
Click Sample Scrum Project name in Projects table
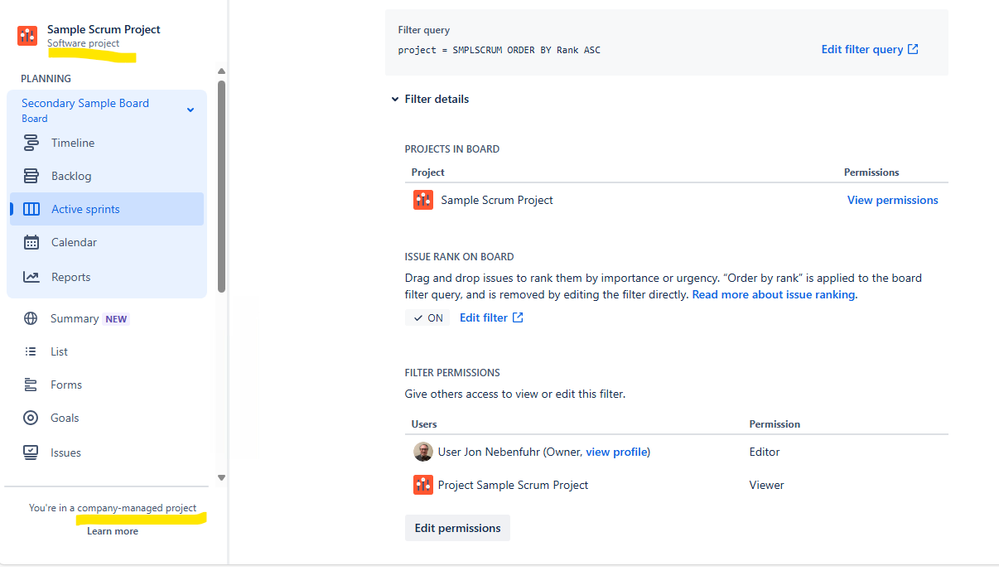tap(497, 200)
